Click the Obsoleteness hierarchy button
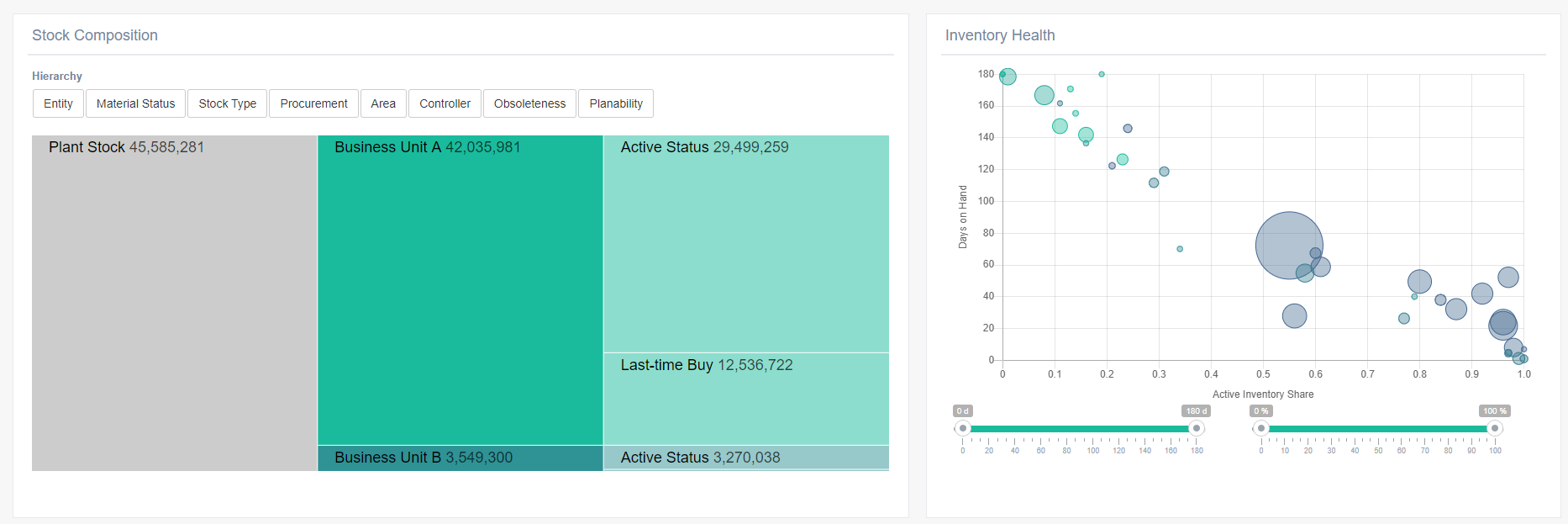This screenshot has height=524, width=1568. [x=529, y=103]
